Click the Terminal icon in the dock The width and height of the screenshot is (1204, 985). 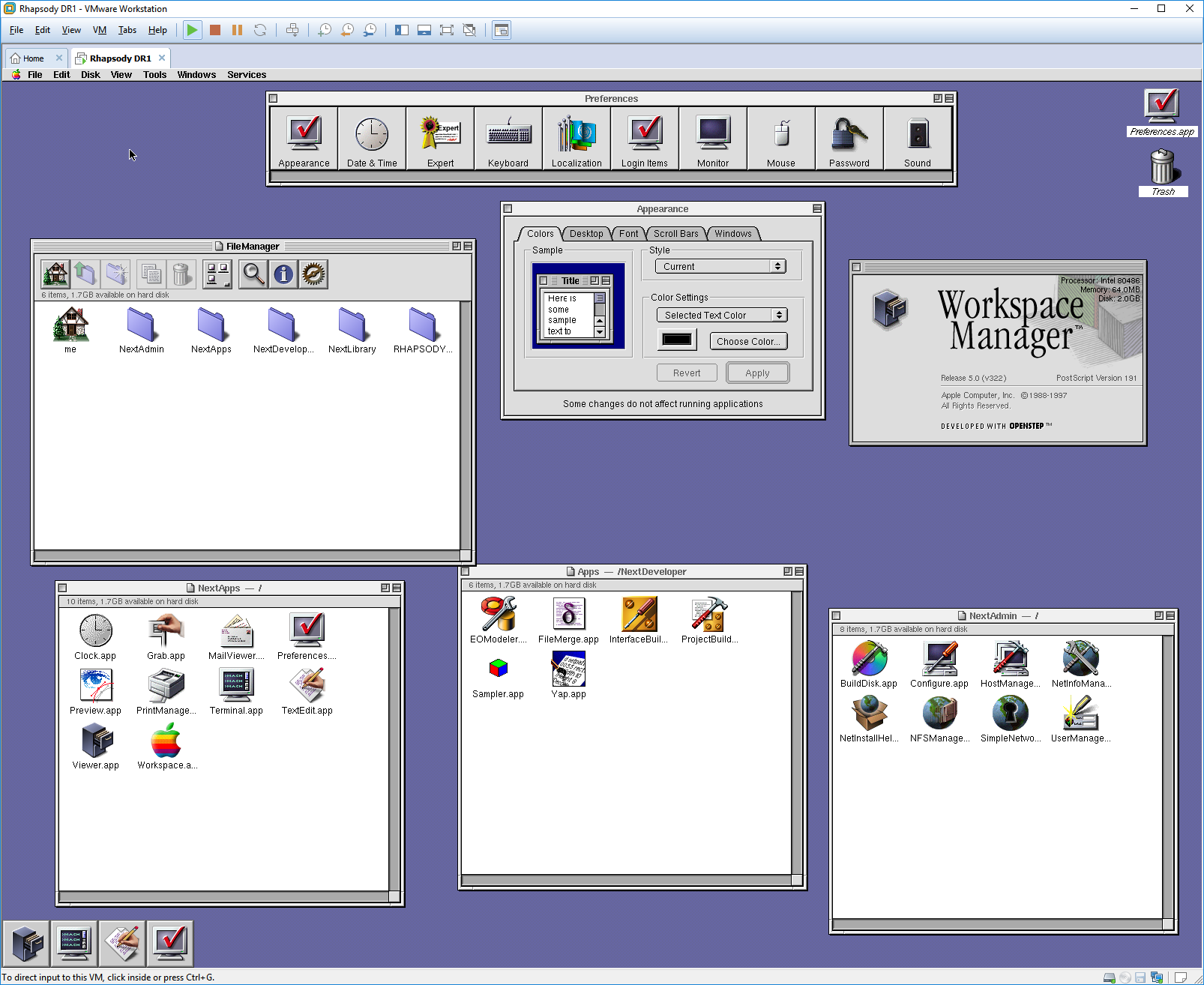click(74, 943)
